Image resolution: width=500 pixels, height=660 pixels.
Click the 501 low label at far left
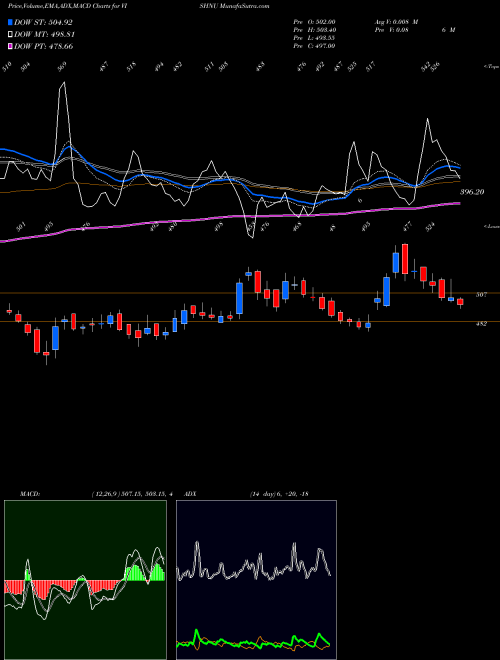(21, 228)
